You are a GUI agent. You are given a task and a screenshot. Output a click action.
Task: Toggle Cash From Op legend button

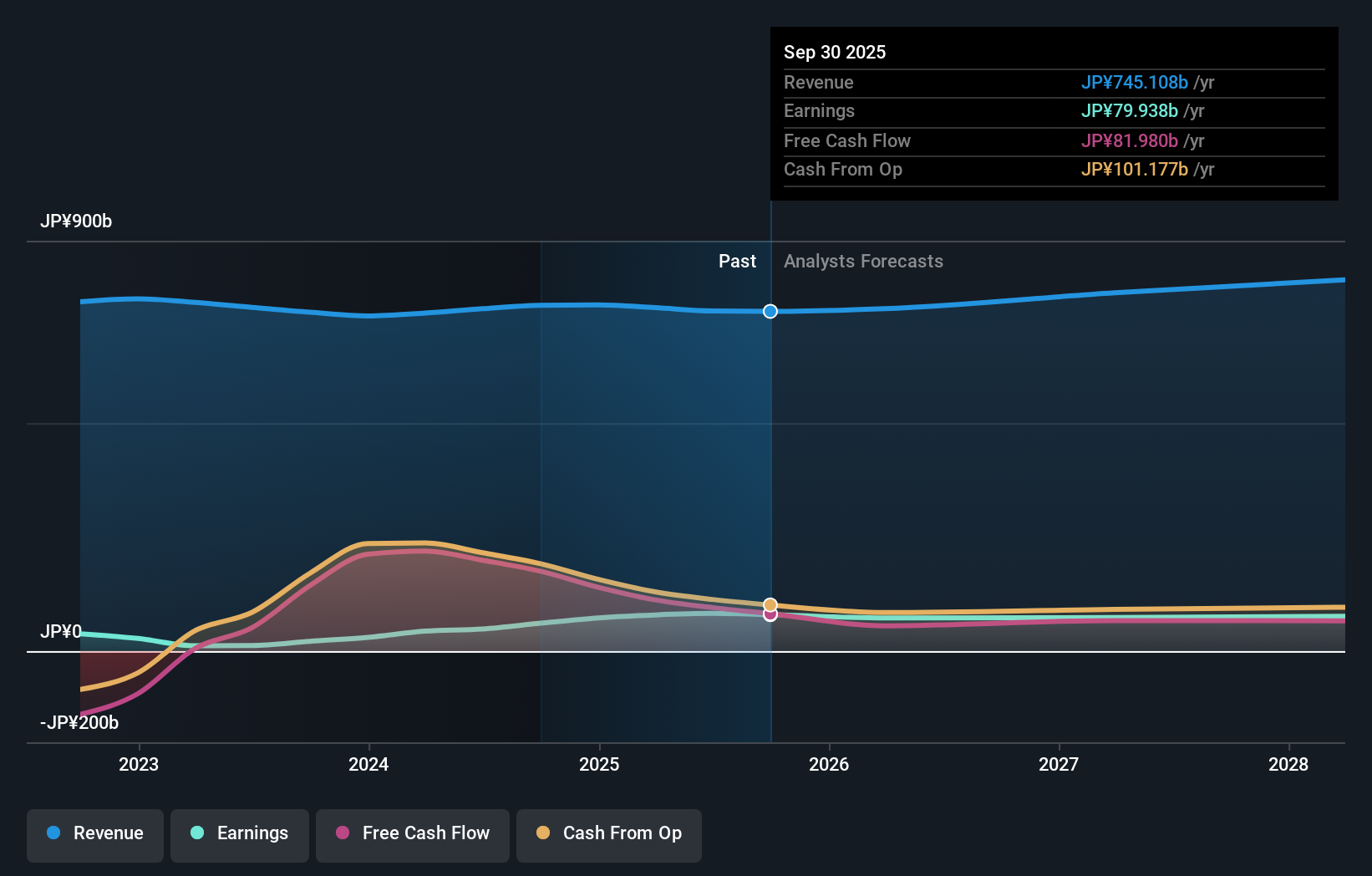609,833
